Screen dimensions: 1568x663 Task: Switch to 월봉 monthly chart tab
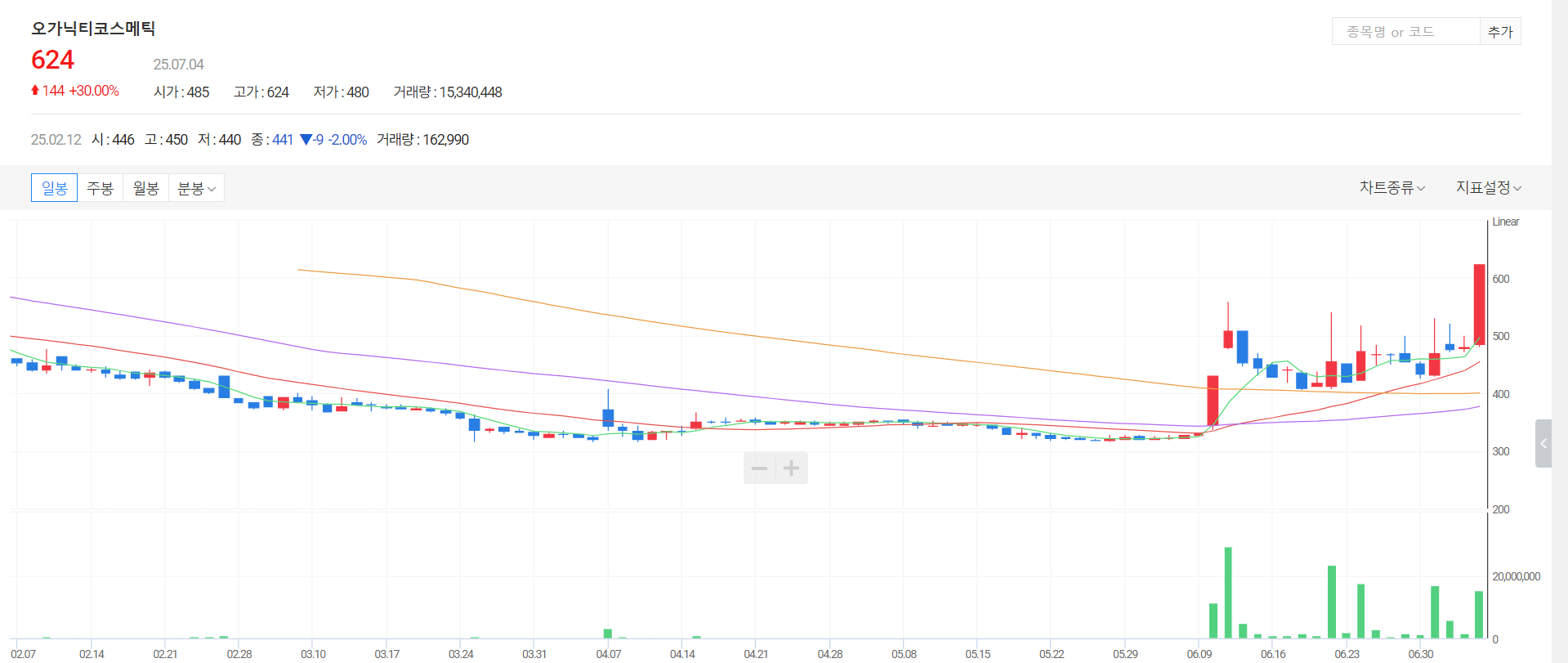click(x=145, y=188)
